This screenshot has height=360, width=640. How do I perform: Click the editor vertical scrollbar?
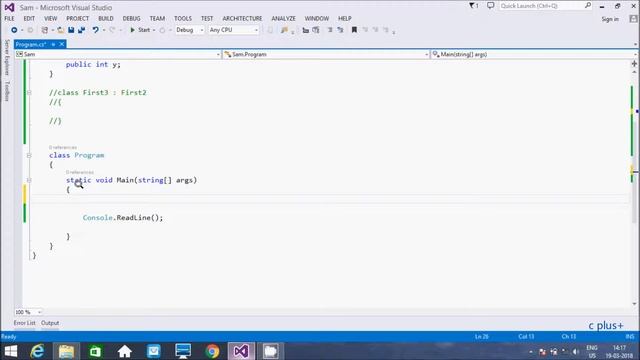pyautogui.click(x=634, y=188)
